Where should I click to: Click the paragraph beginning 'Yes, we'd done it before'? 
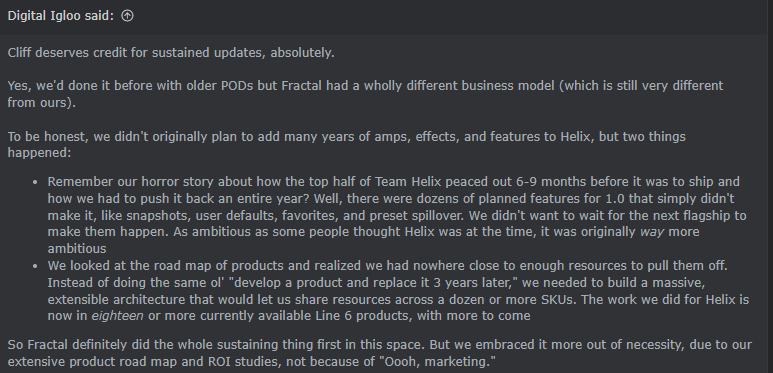pyautogui.click(x=365, y=94)
